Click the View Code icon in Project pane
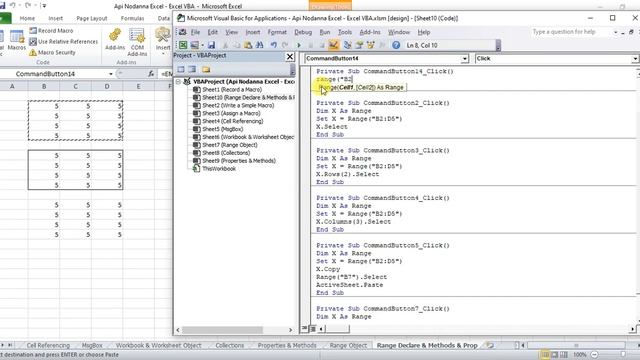640x360 pixels. coord(181,69)
